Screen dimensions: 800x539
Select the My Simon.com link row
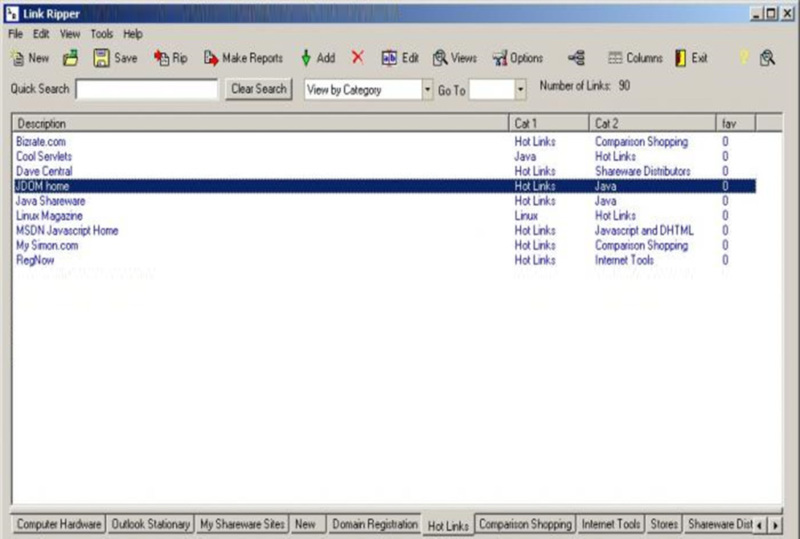coord(385,246)
